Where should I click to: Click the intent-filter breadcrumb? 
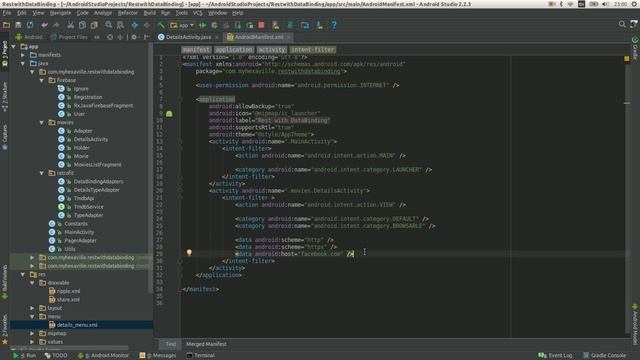312,50
